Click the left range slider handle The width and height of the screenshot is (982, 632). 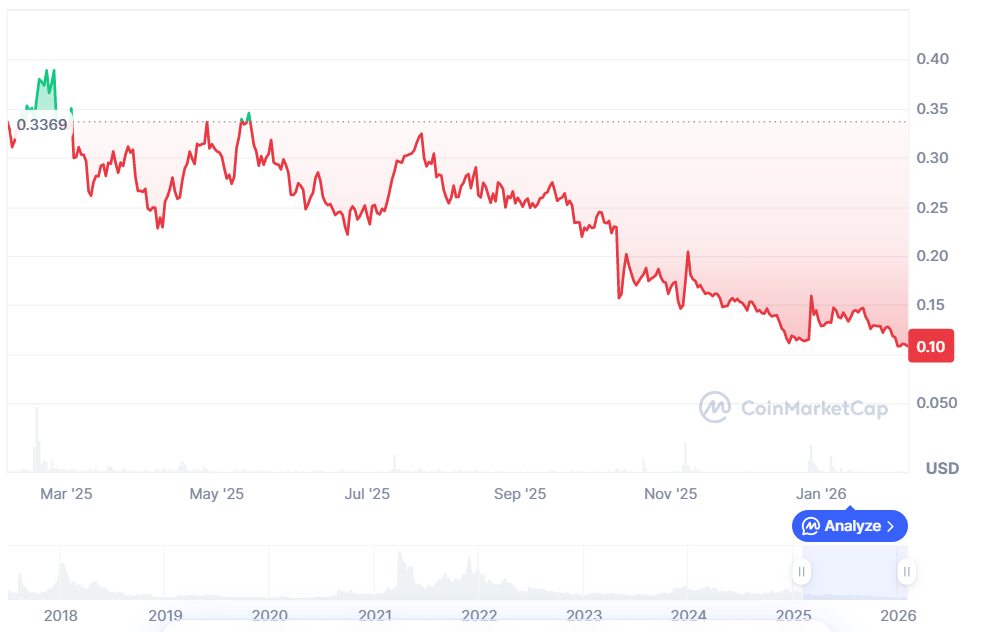coord(801,572)
